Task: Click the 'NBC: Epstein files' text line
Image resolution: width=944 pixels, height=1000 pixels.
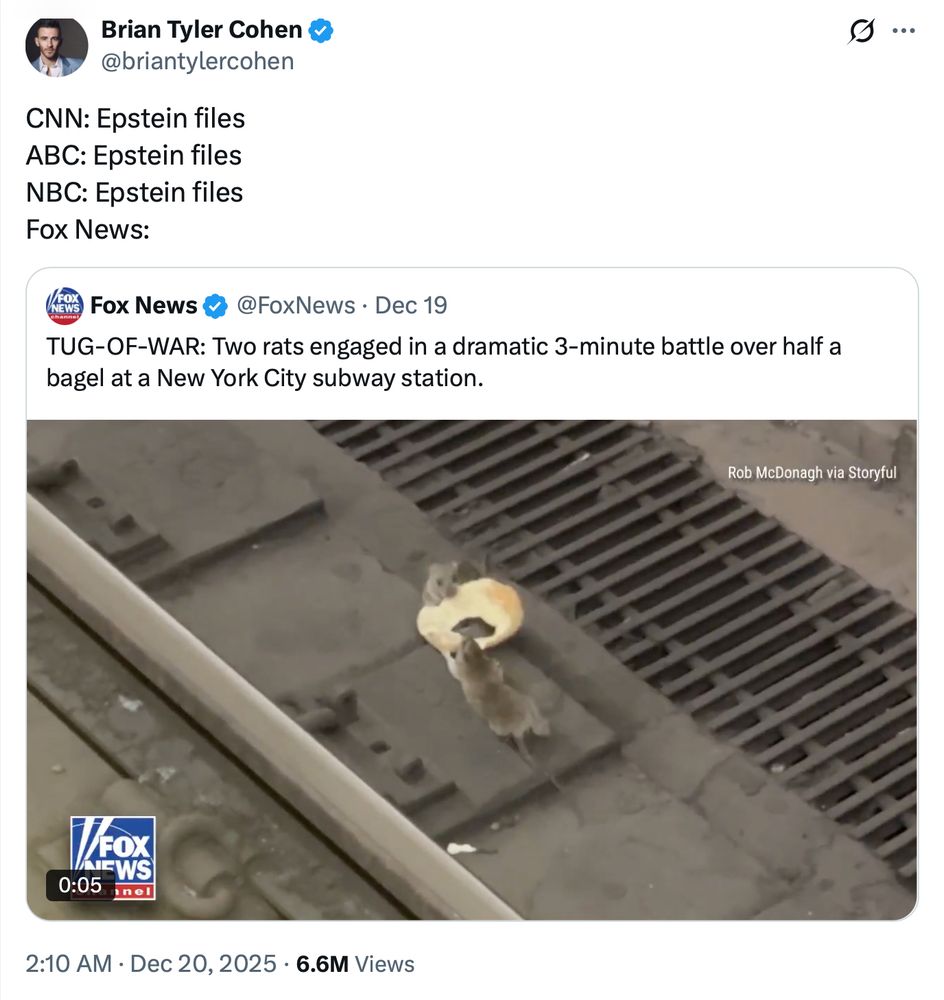Action: [134, 192]
